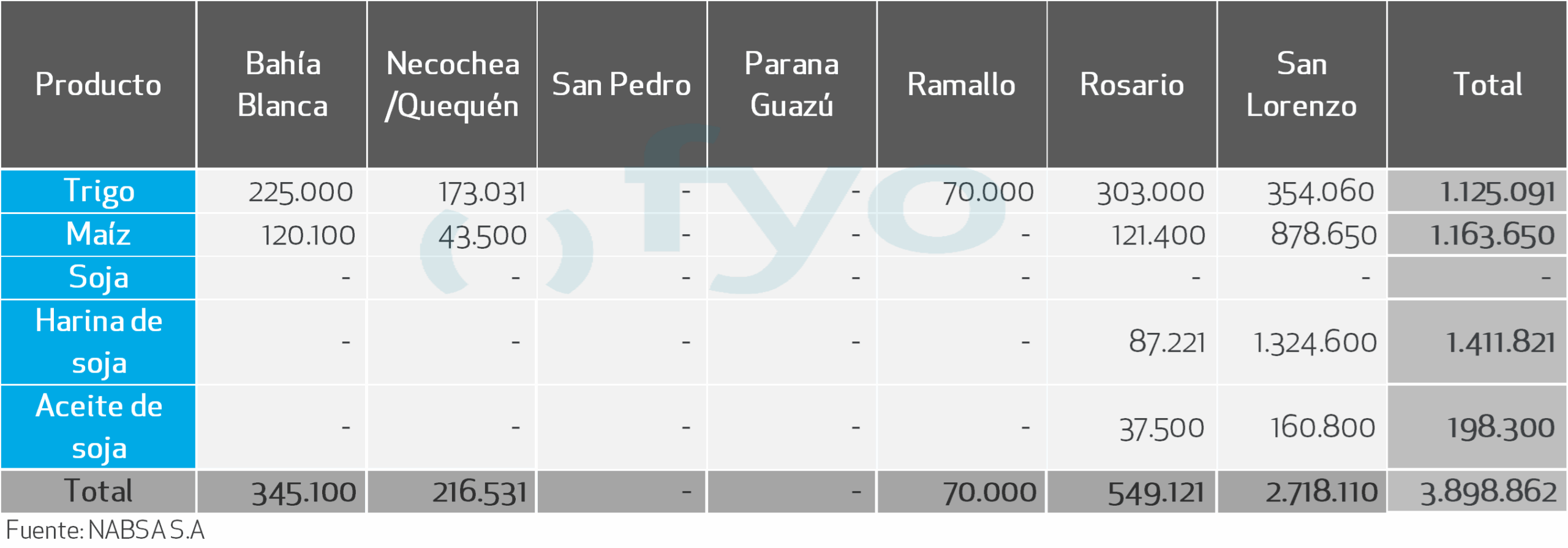Click the grand total 3.898.862 cell

pyautogui.click(x=1488, y=492)
